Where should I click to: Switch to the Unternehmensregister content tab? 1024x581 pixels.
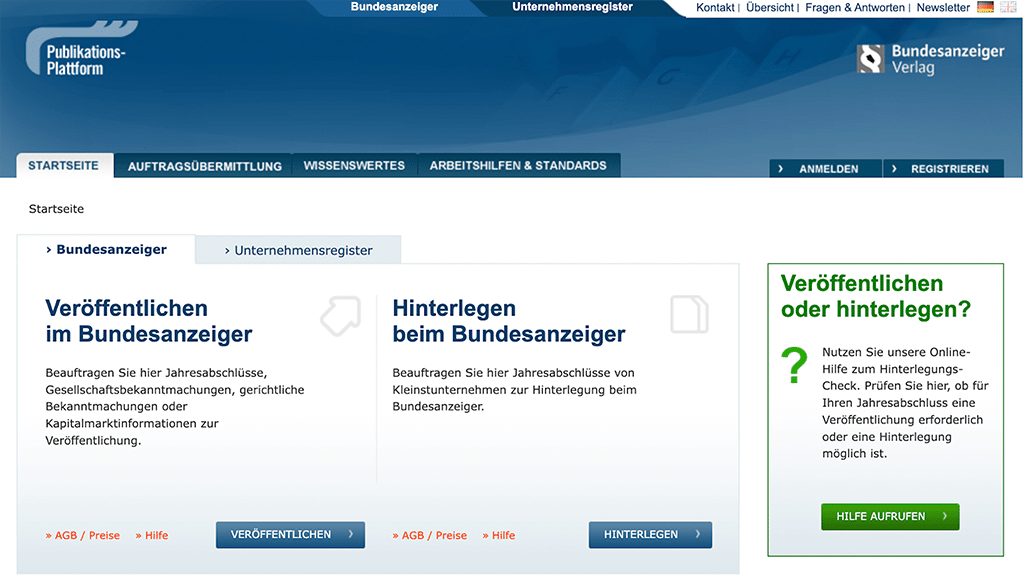click(x=298, y=250)
